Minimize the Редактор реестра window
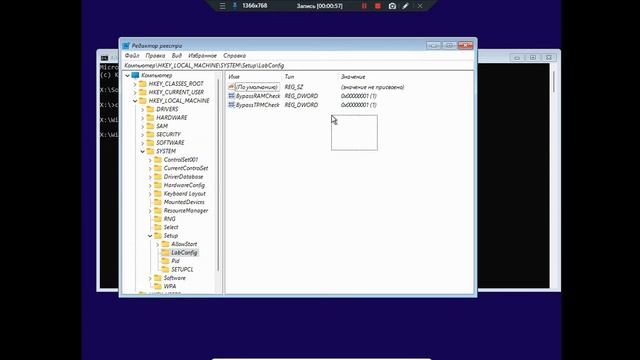Screen dimensions: 640x360 (x=433, y=45)
